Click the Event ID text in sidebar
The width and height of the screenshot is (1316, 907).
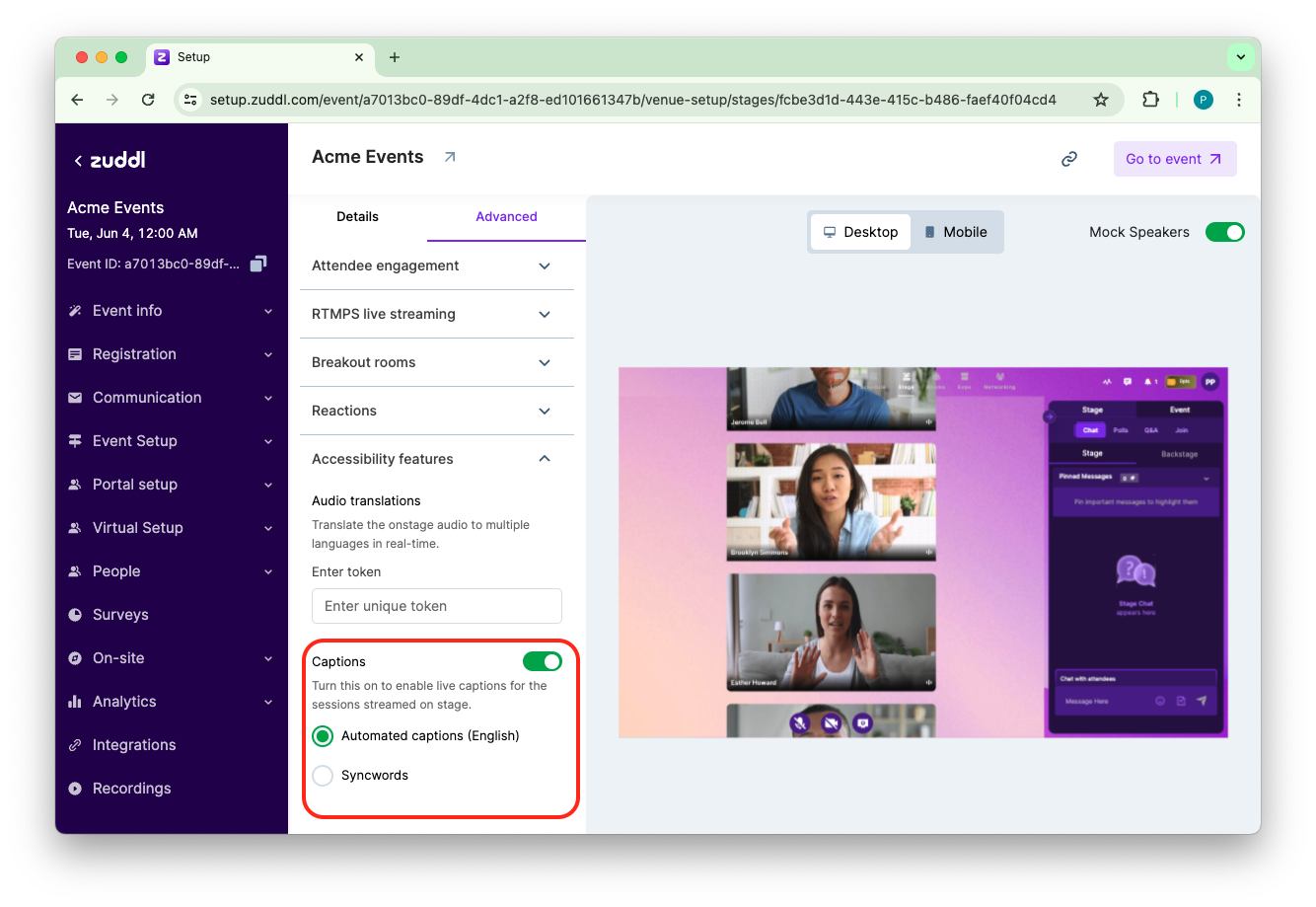(x=153, y=264)
